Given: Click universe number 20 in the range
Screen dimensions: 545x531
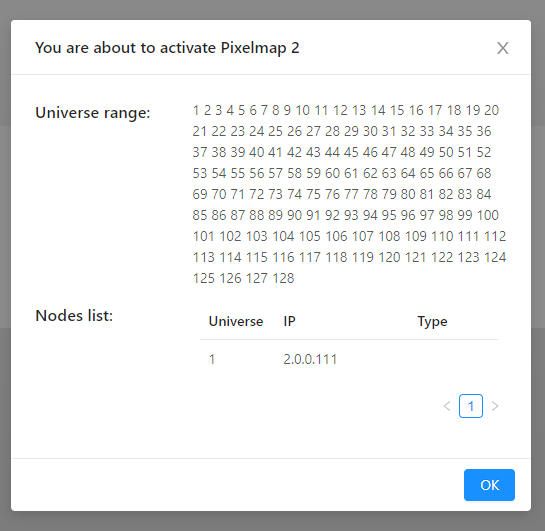Looking at the screenshot, I should click(491, 111).
